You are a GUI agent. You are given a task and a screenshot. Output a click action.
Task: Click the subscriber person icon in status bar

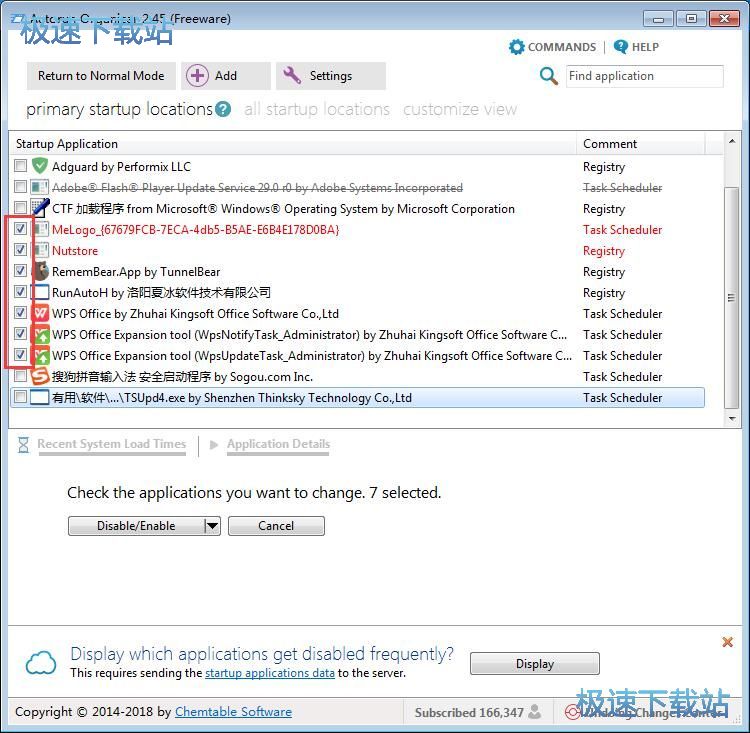tap(535, 711)
